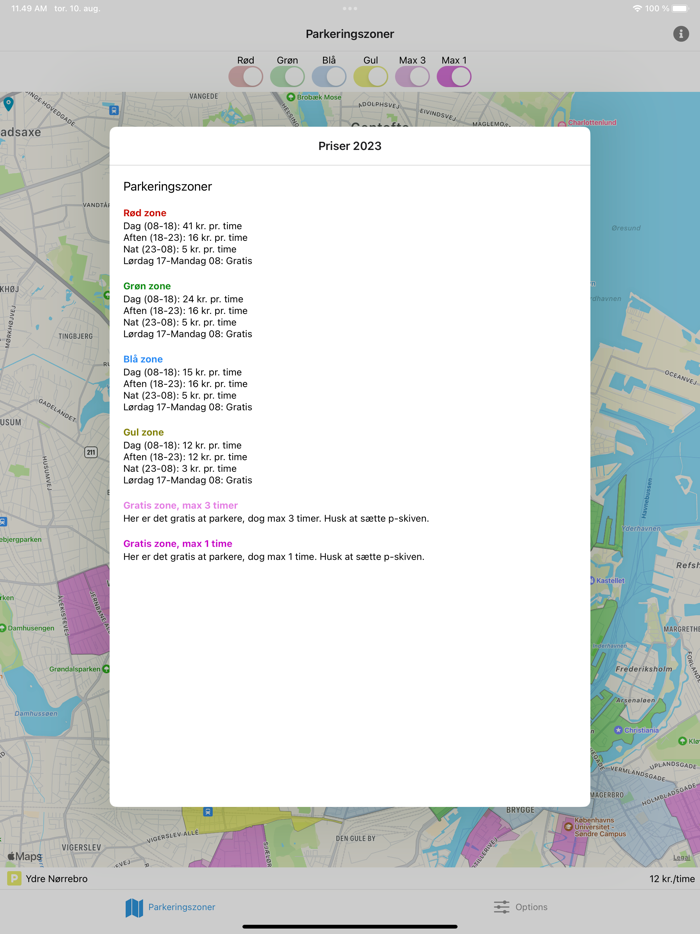Screen dimensions: 700x934
Task: Click the Gul zone heading
Action: tap(144, 432)
